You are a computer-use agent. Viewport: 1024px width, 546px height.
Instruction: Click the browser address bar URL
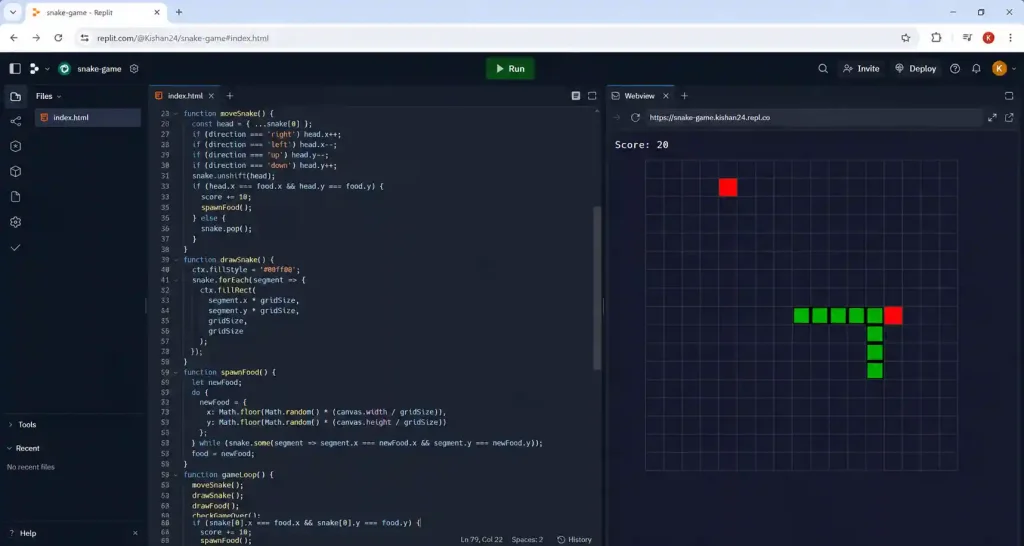pyautogui.click(x=183, y=38)
